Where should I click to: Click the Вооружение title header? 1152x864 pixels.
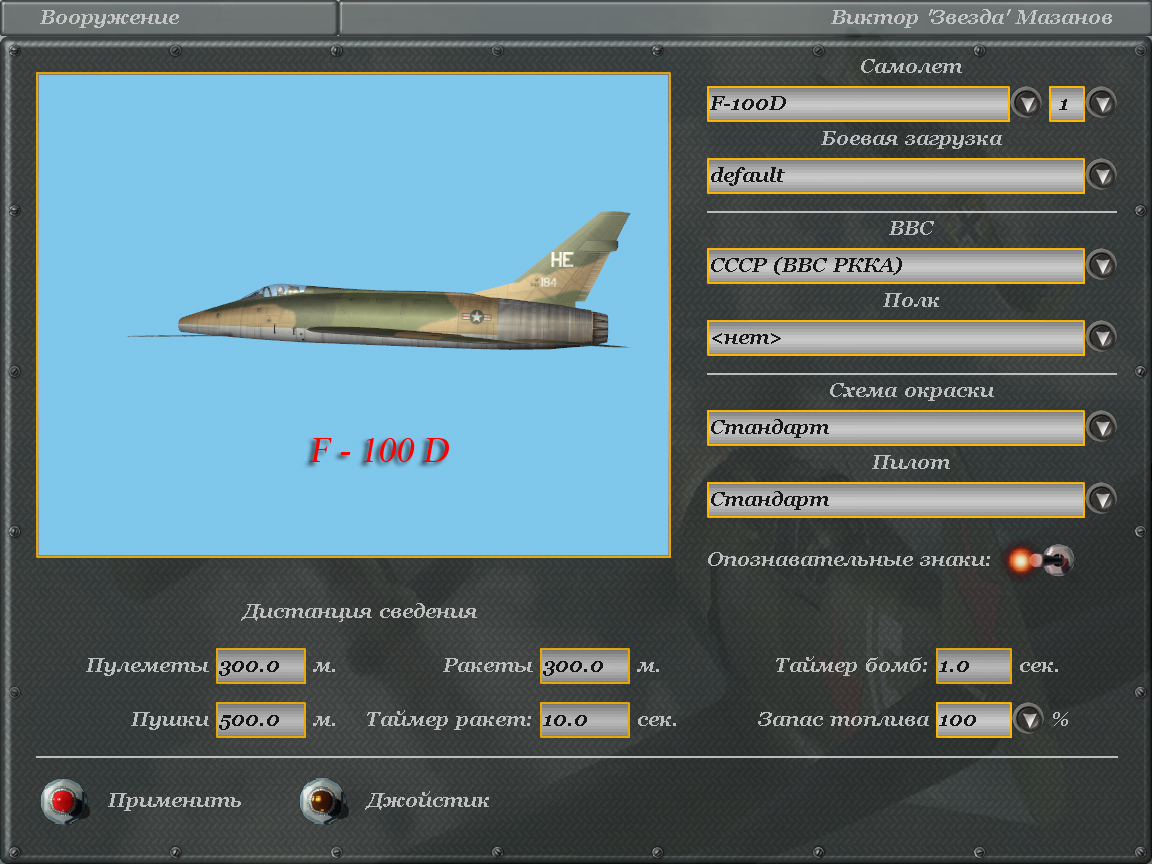109,17
